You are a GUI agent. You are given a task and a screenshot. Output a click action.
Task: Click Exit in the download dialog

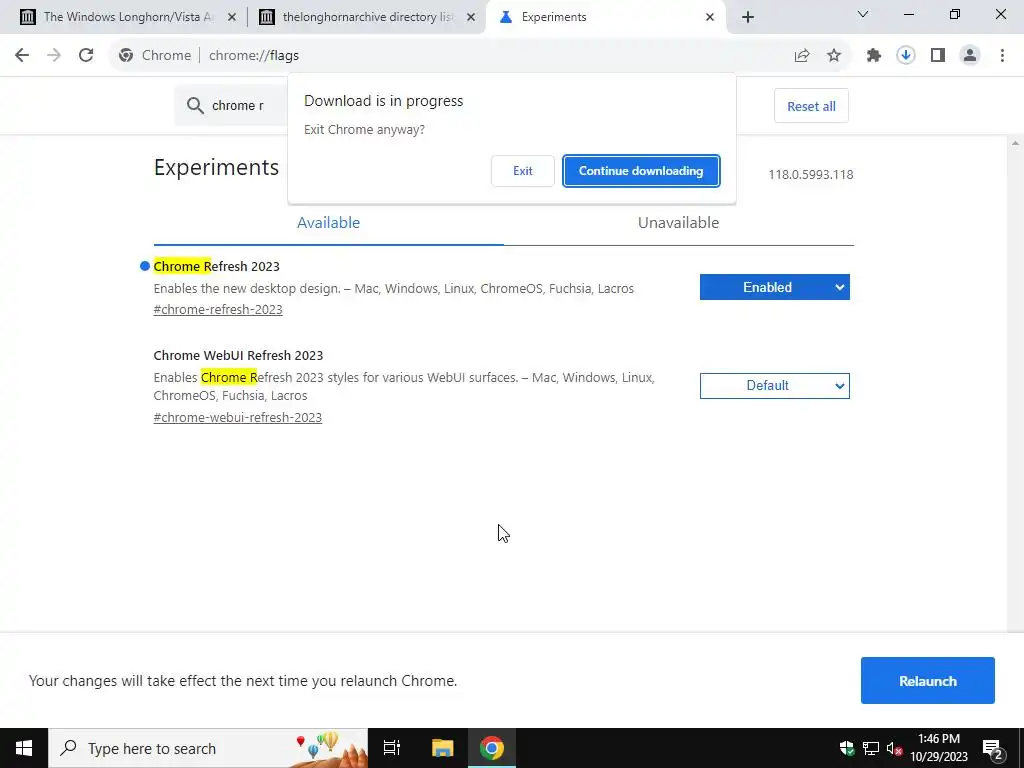[x=522, y=171]
